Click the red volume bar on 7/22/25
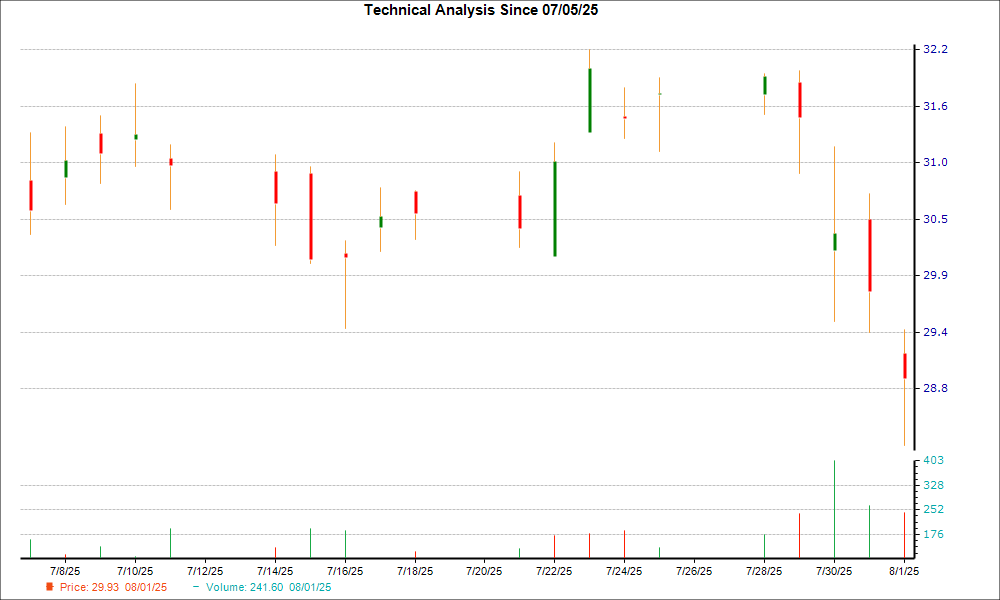1000x600 pixels. tap(554, 547)
